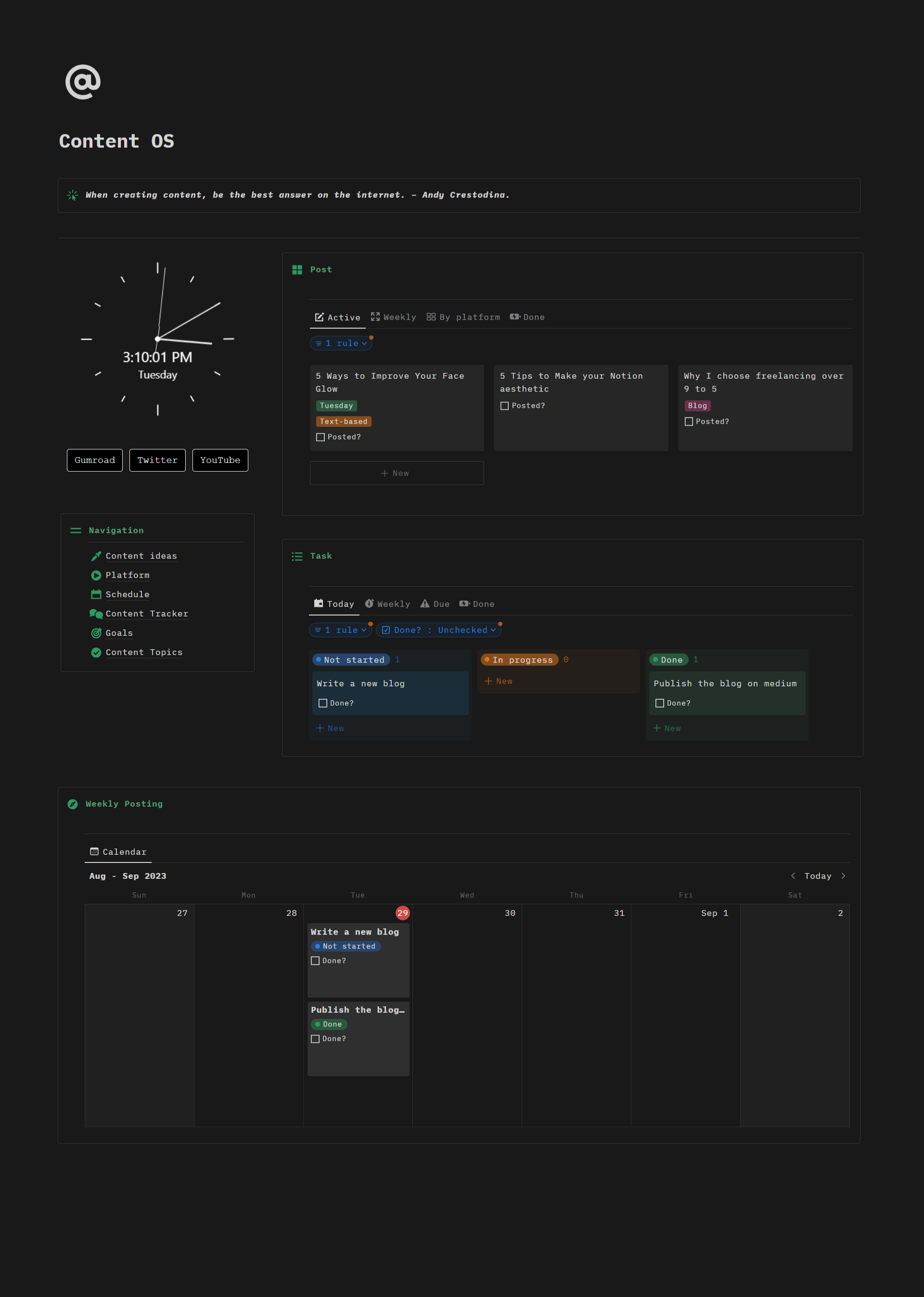Open the Post 1 rule filter dropdown
Image resolution: width=924 pixels, height=1297 pixels.
click(341, 343)
